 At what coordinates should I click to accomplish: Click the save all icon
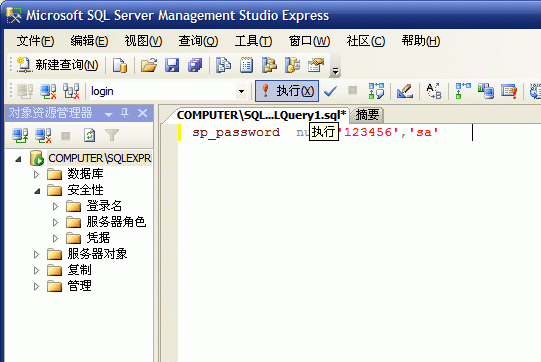(195, 65)
